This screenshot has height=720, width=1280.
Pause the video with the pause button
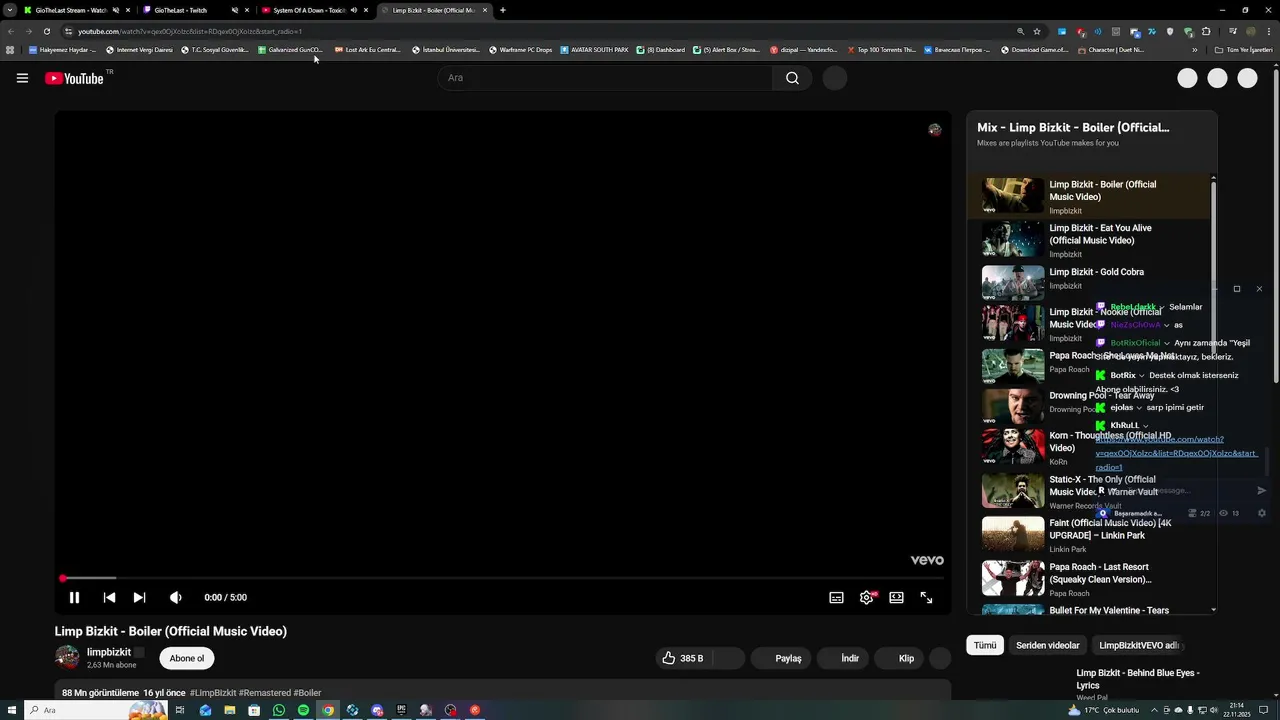74,597
